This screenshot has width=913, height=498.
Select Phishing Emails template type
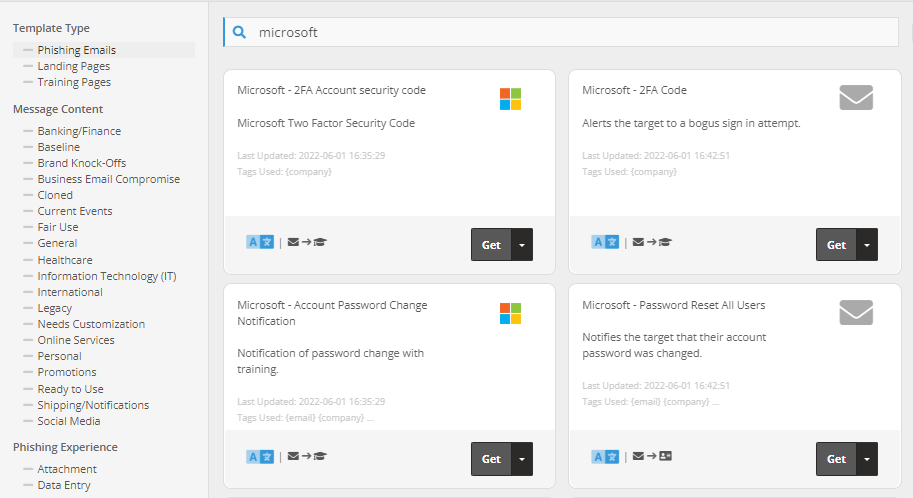(77, 50)
